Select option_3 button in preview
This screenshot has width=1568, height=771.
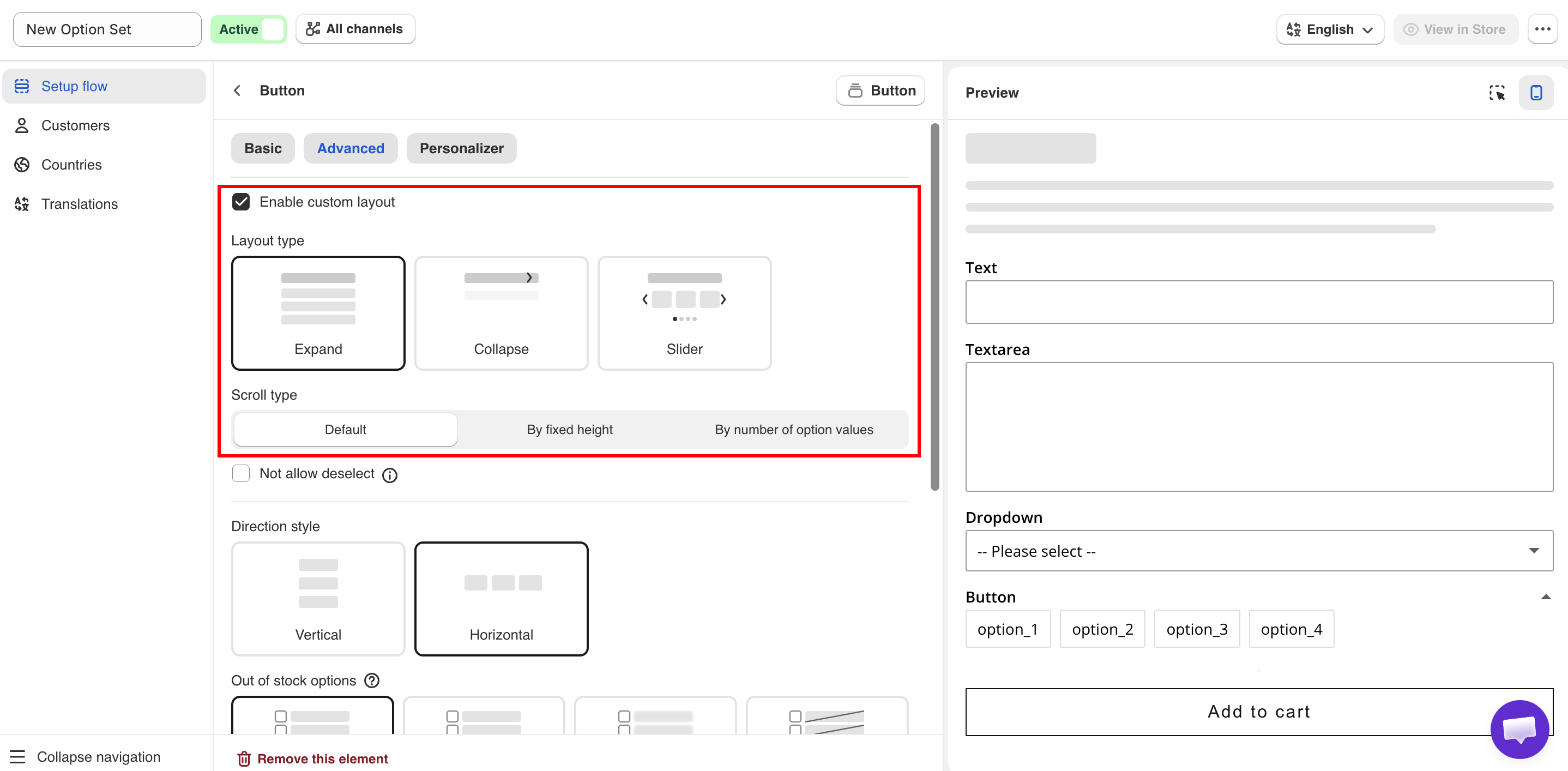[1197, 629]
